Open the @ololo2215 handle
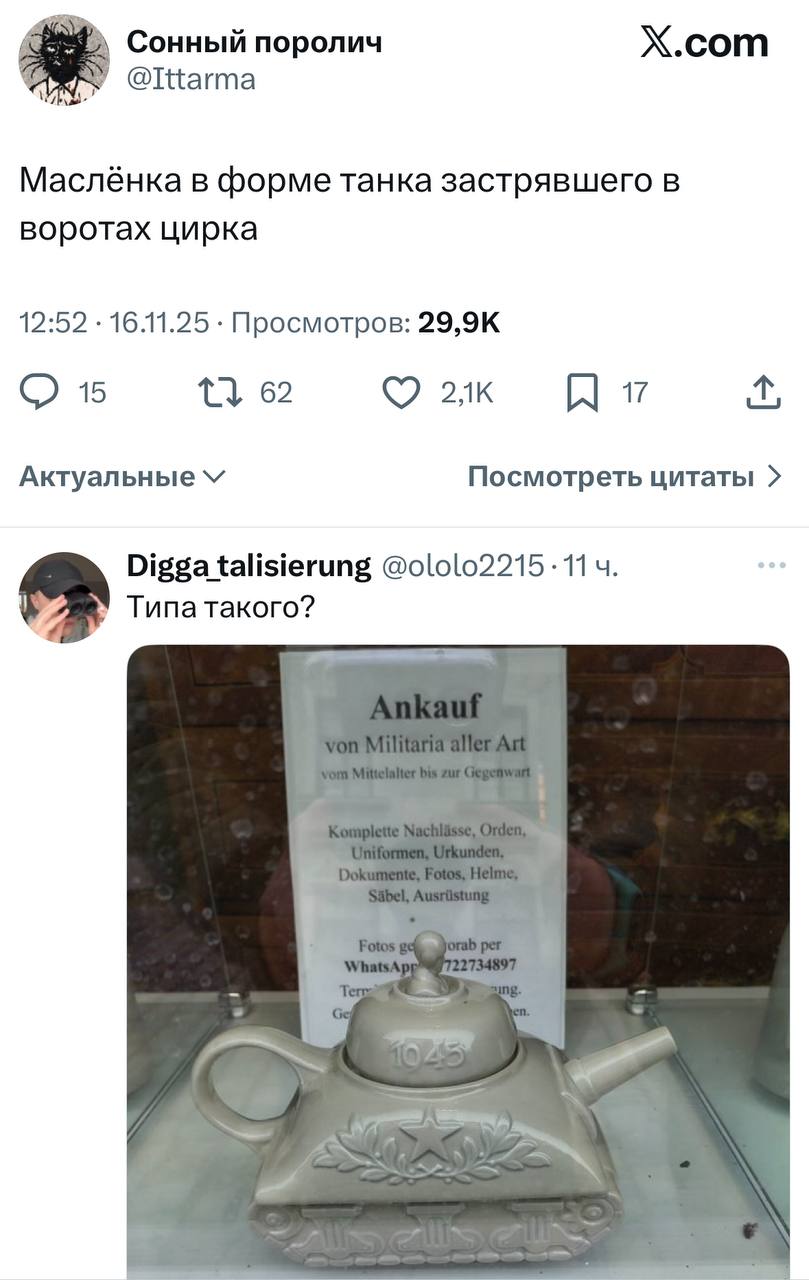809x1280 pixels. point(463,567)
